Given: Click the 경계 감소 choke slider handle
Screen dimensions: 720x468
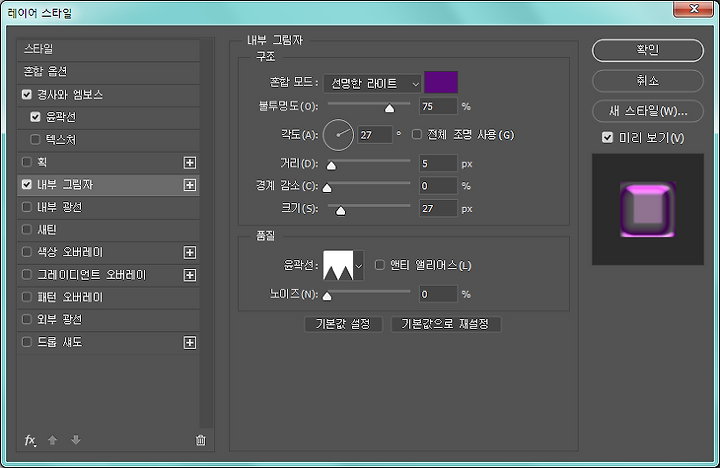Looking at the screenshot, I should [327, 188].
